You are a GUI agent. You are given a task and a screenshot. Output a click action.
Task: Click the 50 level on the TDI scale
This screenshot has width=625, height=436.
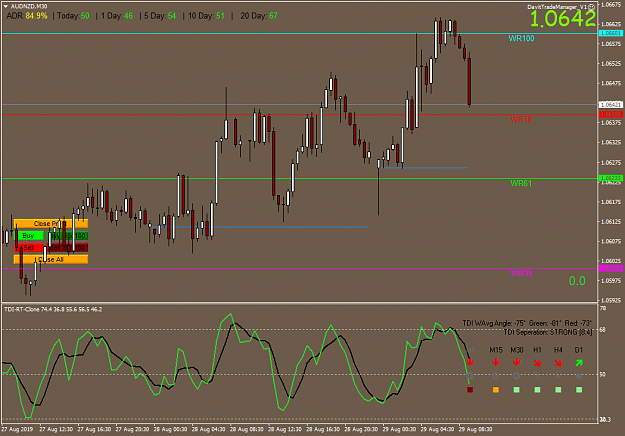[602, 375]
